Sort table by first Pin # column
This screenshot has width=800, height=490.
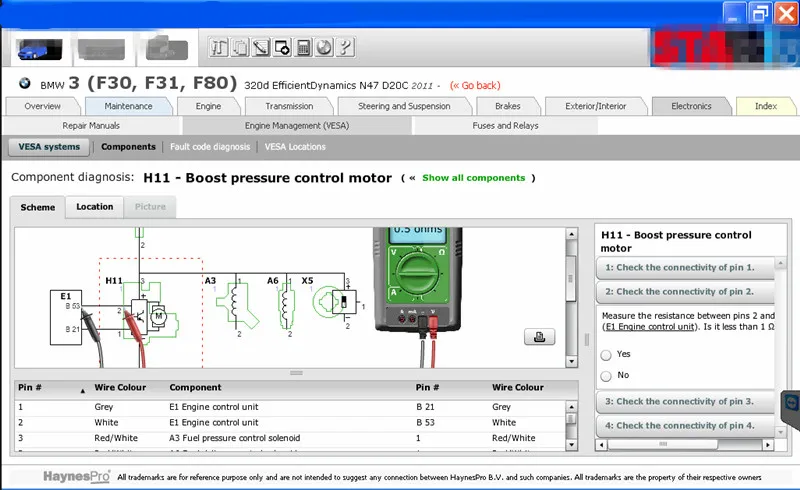pos(52,388)
